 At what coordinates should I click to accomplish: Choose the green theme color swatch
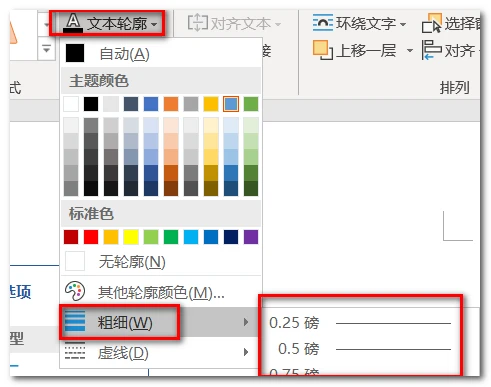tap(251, 104)
